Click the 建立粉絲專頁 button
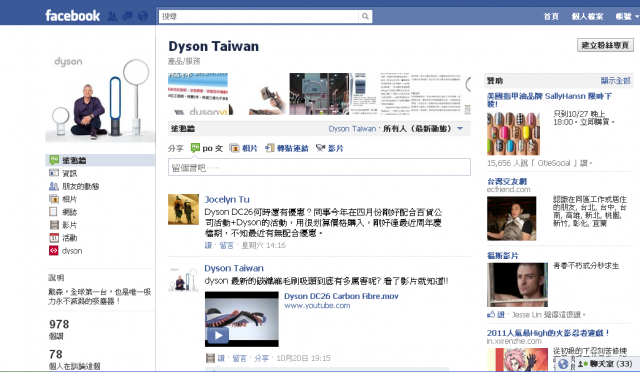 (605, 45)
